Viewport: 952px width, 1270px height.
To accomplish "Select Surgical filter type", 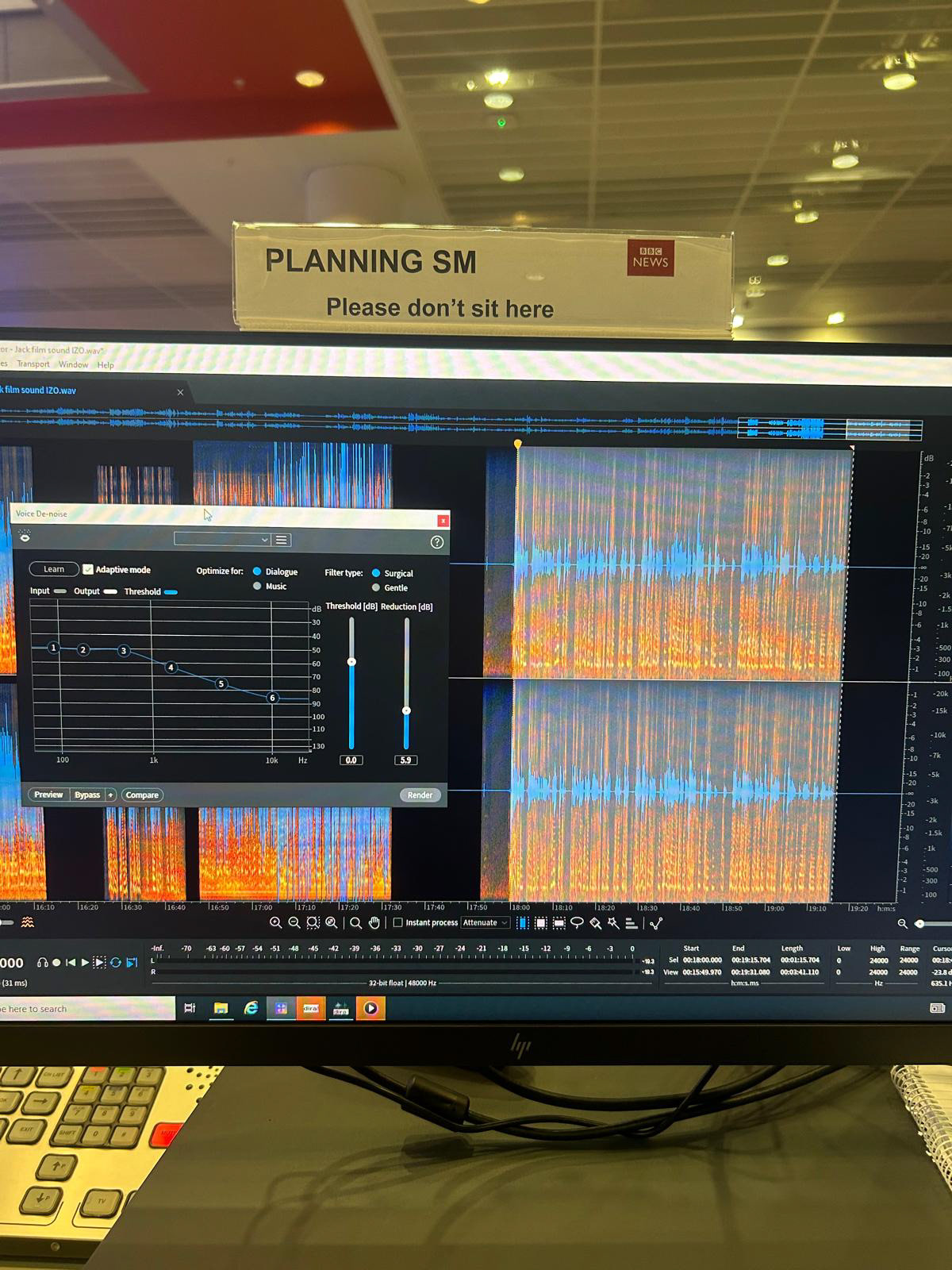I will (x=376, y=573).
